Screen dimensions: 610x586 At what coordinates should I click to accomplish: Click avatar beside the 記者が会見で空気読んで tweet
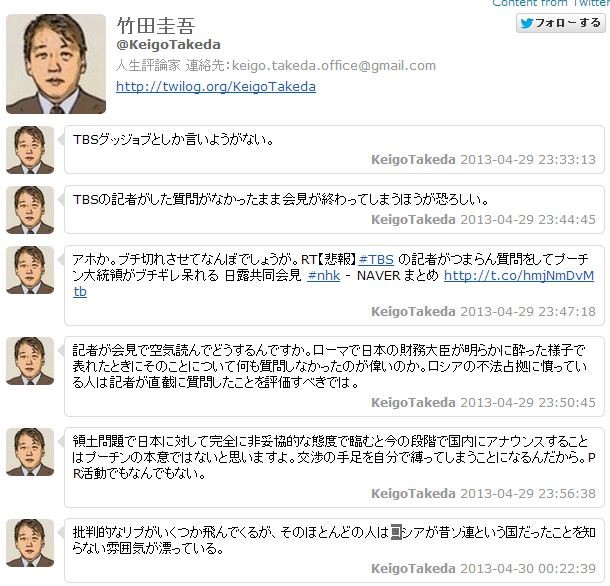pos(30,361)
